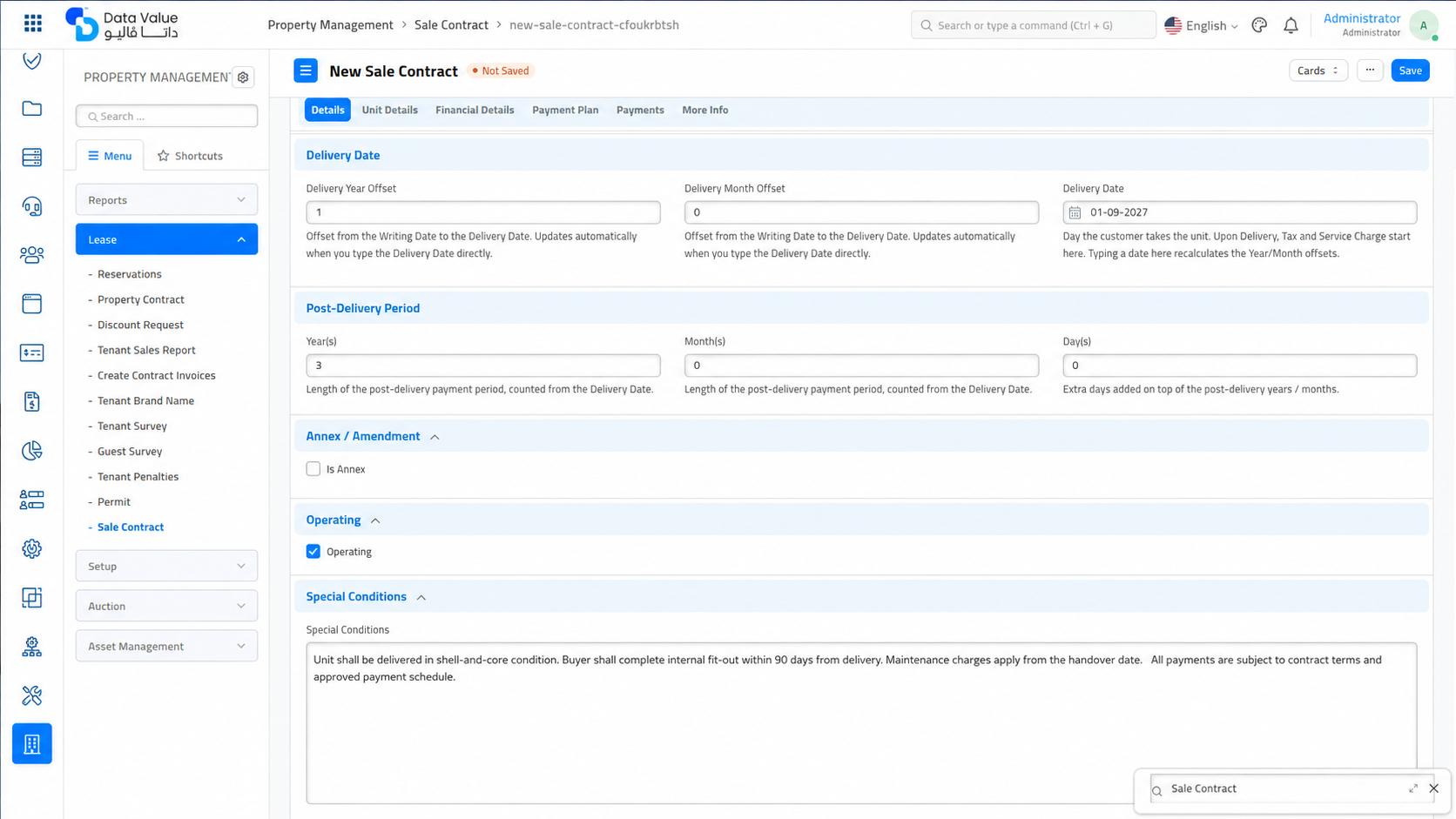Save the new sale contract
This screenshot has height=819, width=1456.
(x=1410, y=70)
